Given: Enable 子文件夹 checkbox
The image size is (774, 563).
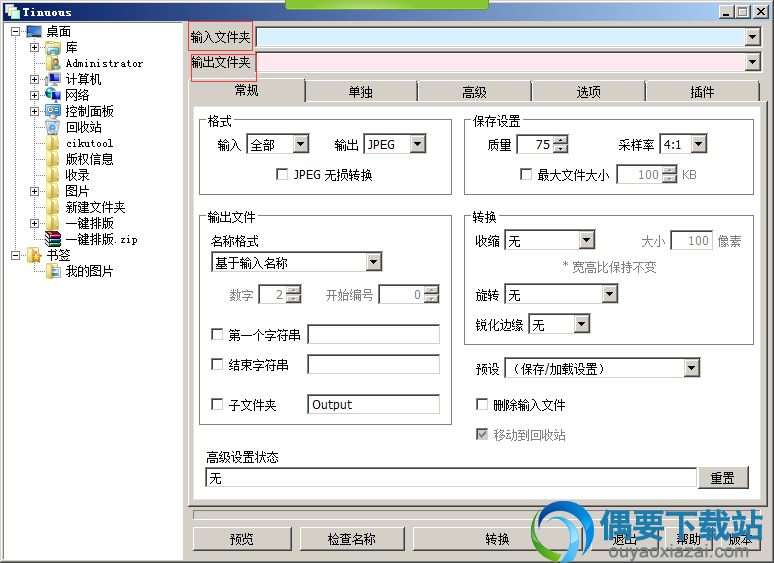Looking at the screenshot, I should point(217,405).
